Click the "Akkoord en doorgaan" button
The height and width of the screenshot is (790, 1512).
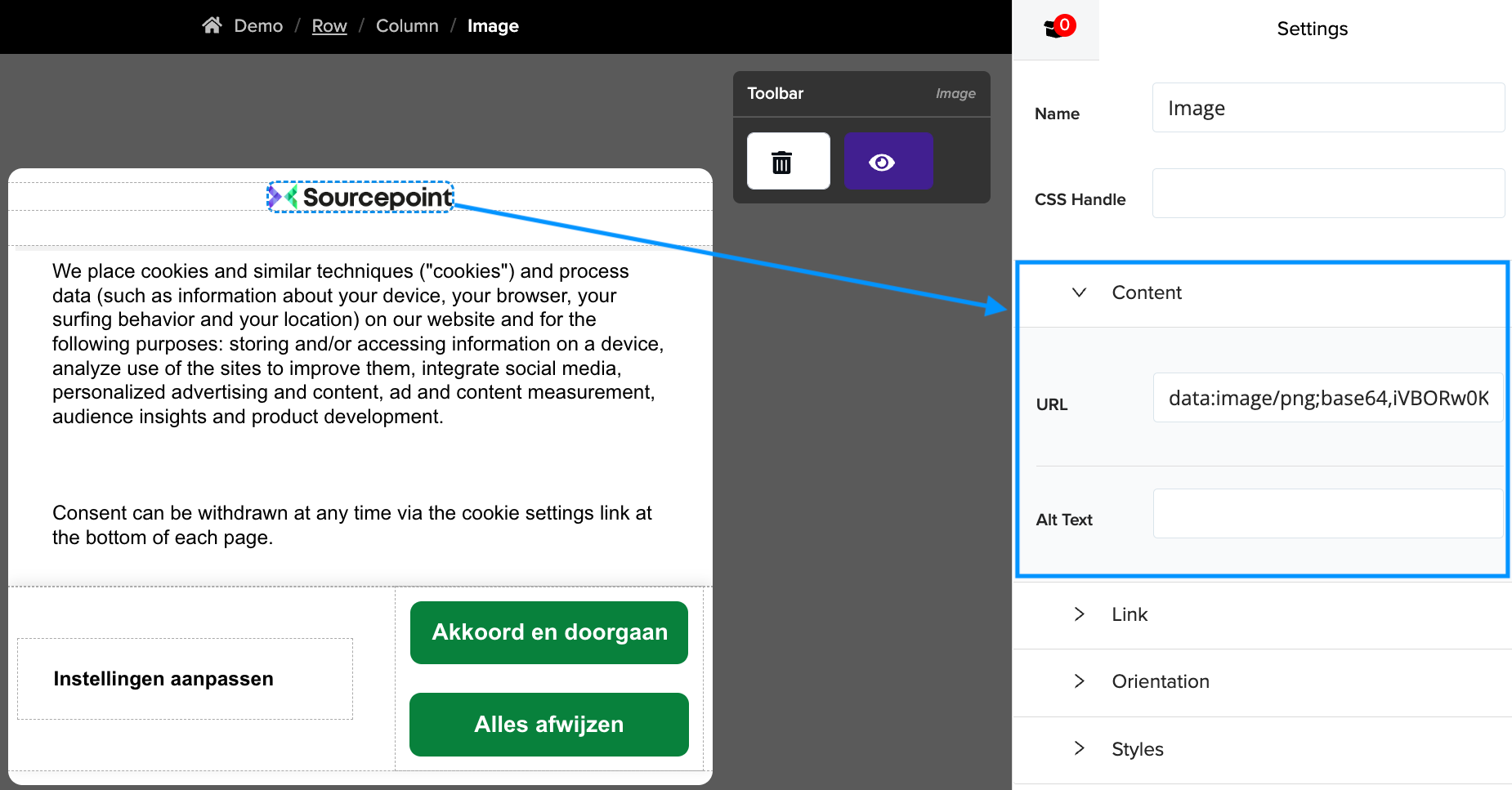pyautogui.click(x=548, y=632)
